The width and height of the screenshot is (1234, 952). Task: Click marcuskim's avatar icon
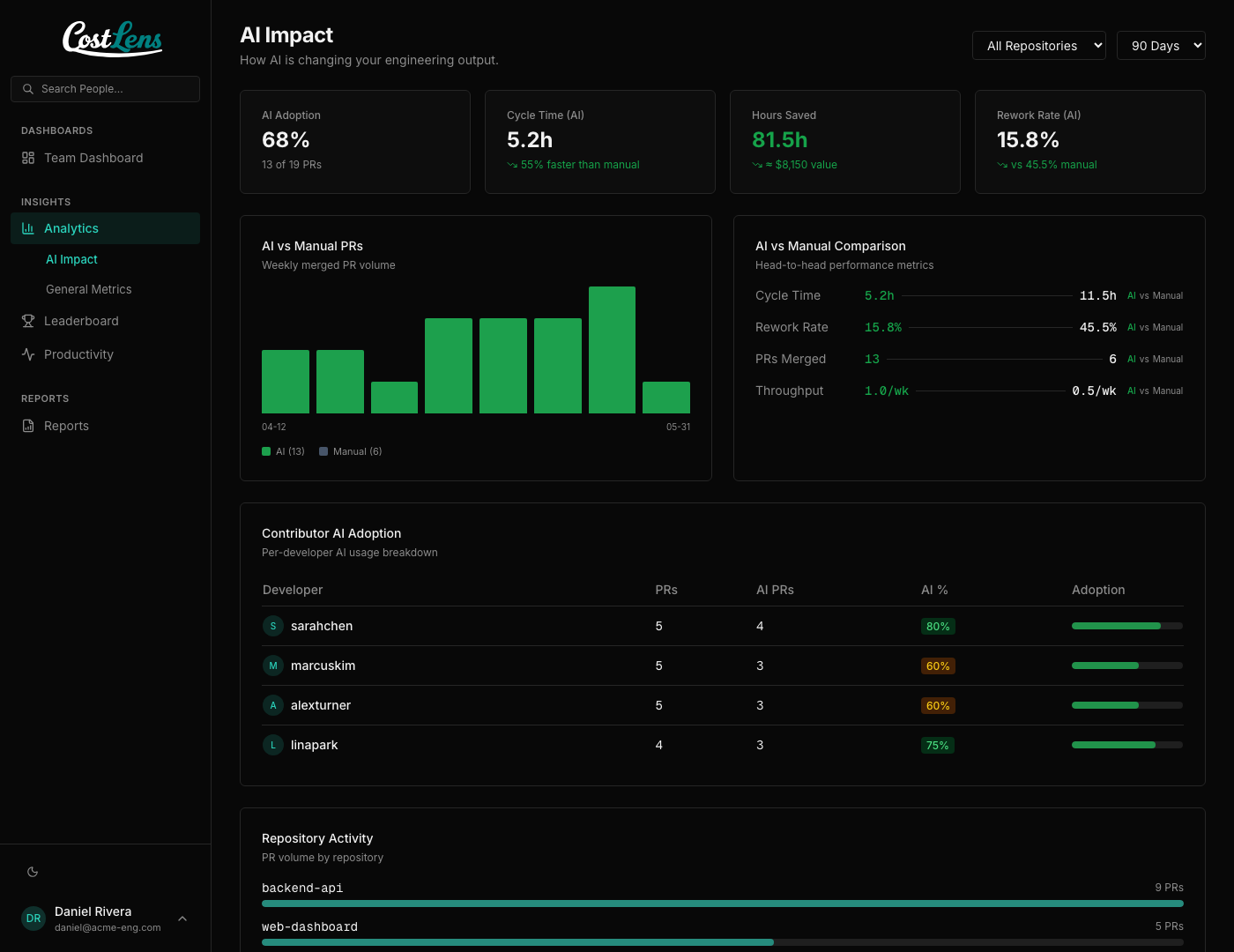tap(273, 666)
